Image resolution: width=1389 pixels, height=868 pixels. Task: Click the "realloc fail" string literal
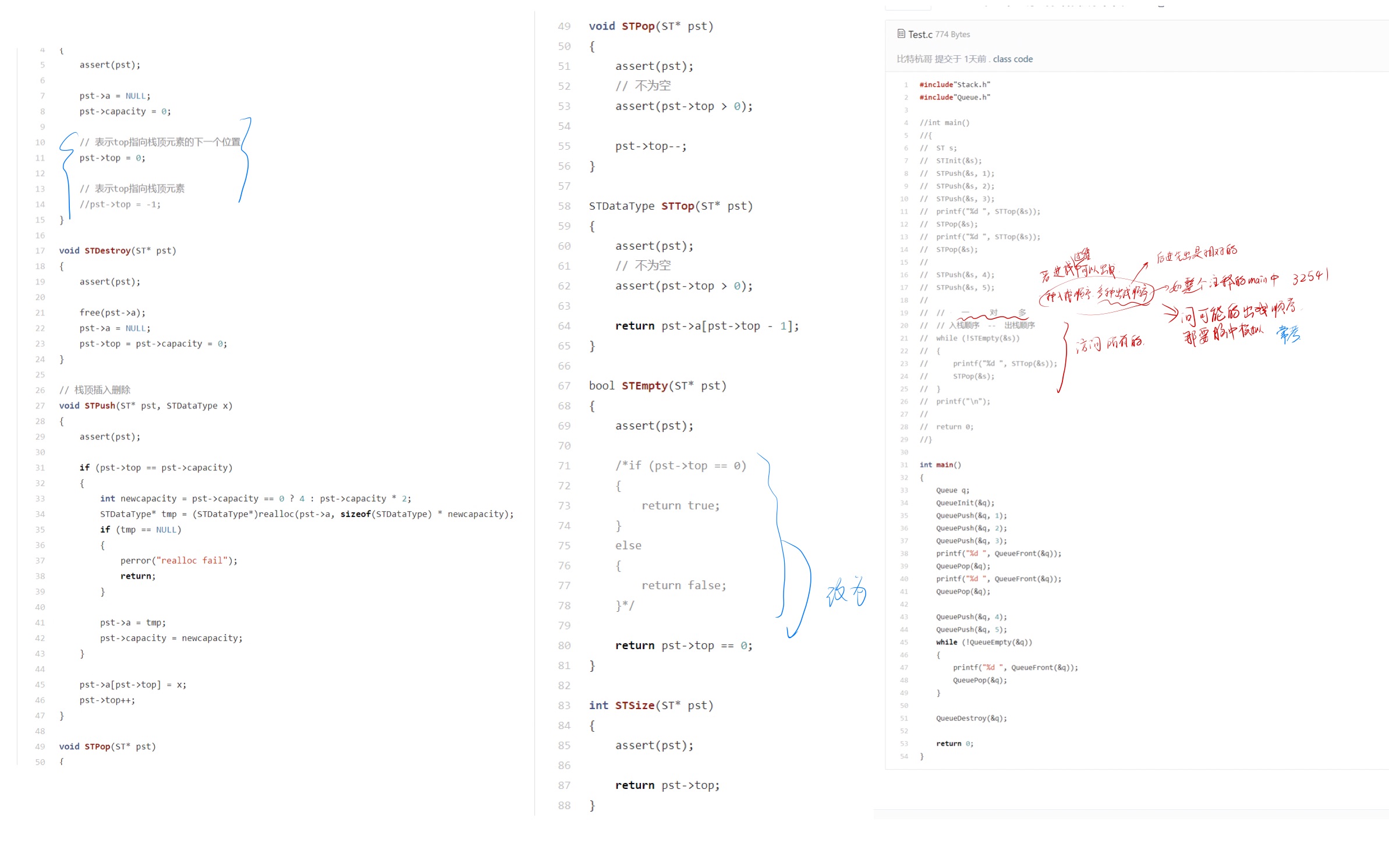tap(192, 560)
